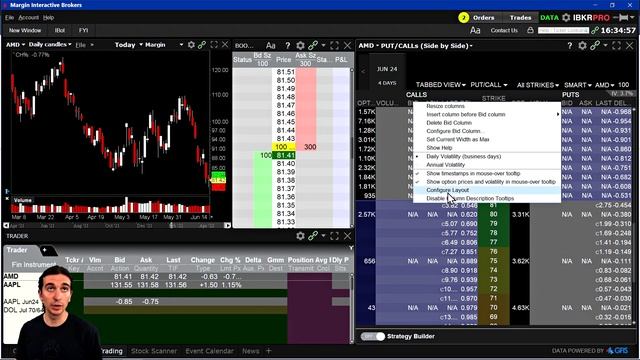Choose Configure Layout in context menu

tap(447, 190)
